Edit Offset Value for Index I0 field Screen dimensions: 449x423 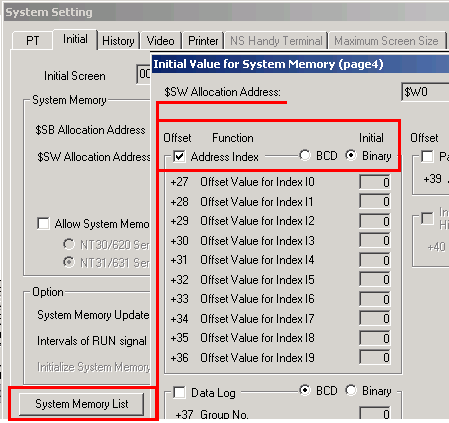(375, 182)
